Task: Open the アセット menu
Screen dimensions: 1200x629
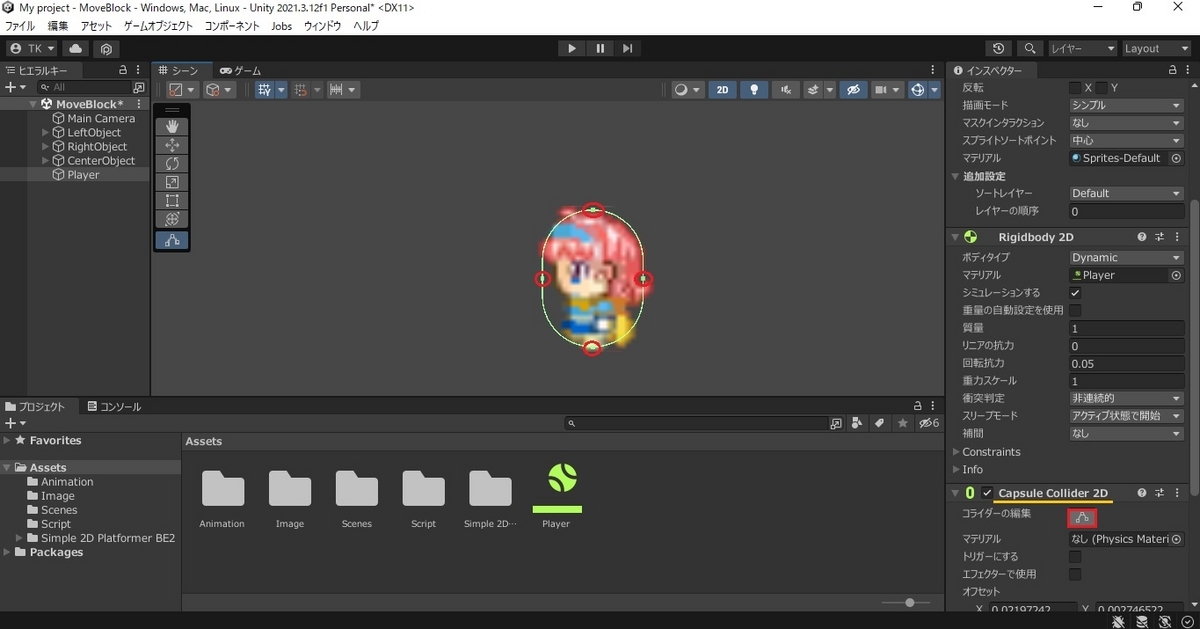Action: click(x=96, y=26)
